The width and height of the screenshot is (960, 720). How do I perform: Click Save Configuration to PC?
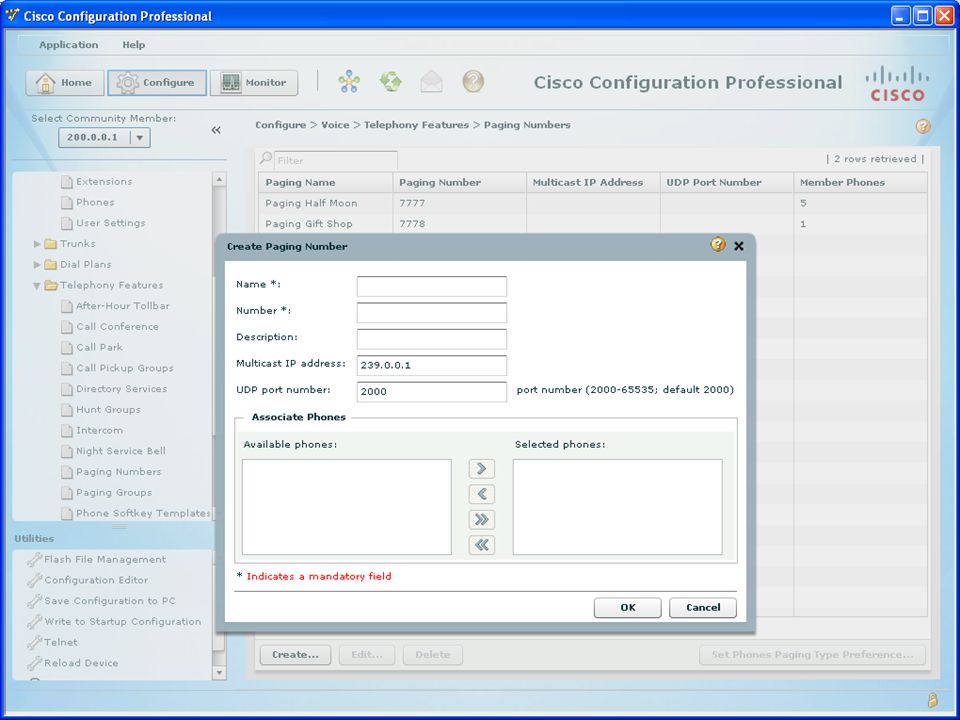pos(110,601)
